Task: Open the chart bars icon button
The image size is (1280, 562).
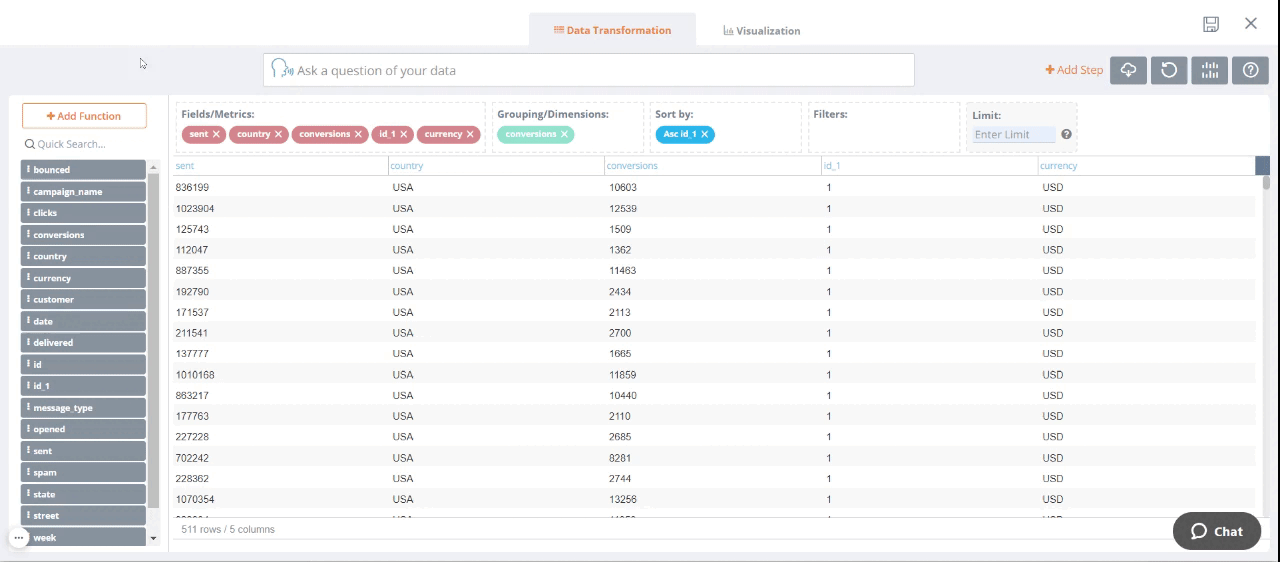Action: click(1210, 70)
